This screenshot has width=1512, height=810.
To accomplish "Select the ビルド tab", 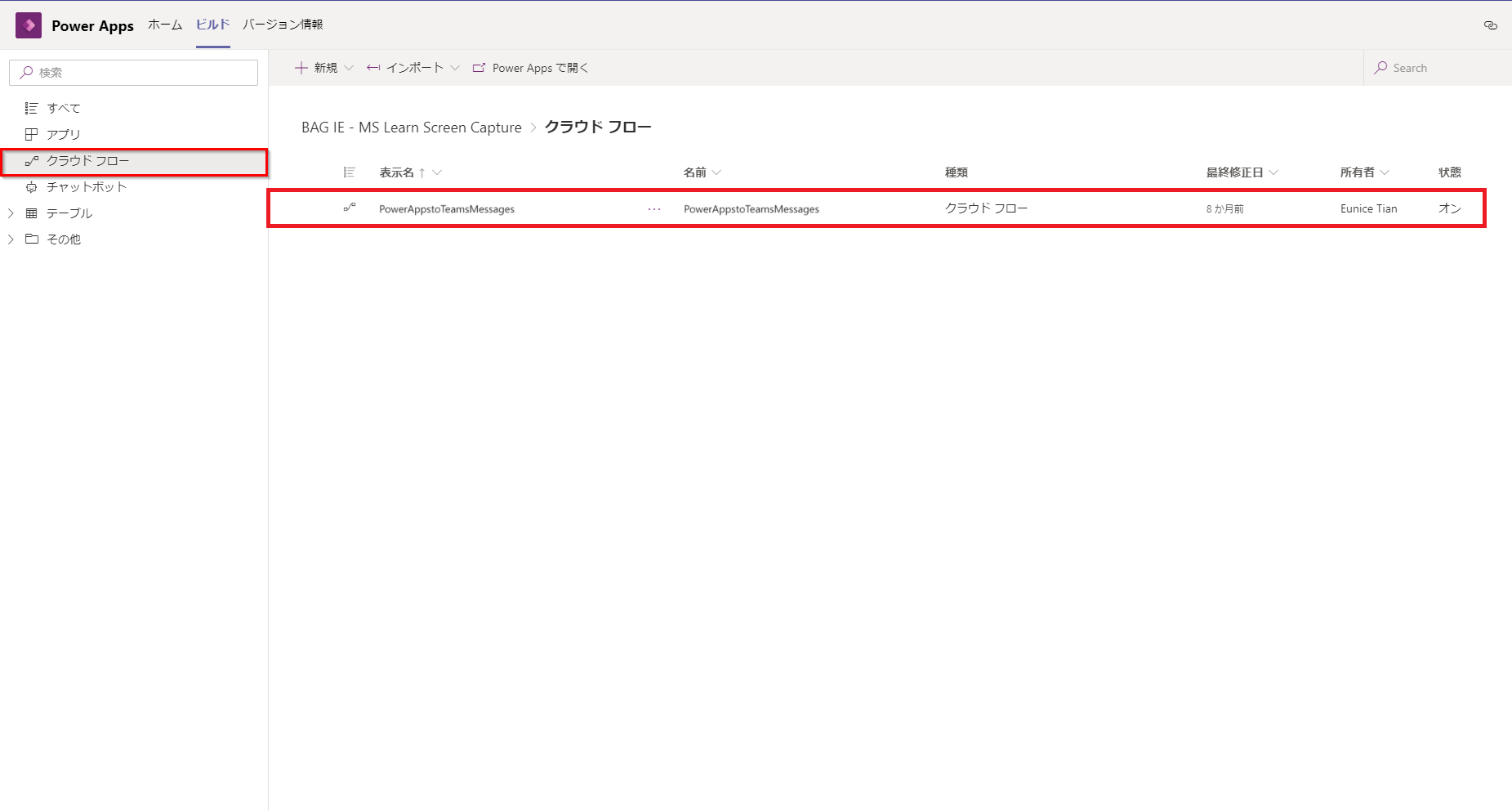I will (212, 25).
